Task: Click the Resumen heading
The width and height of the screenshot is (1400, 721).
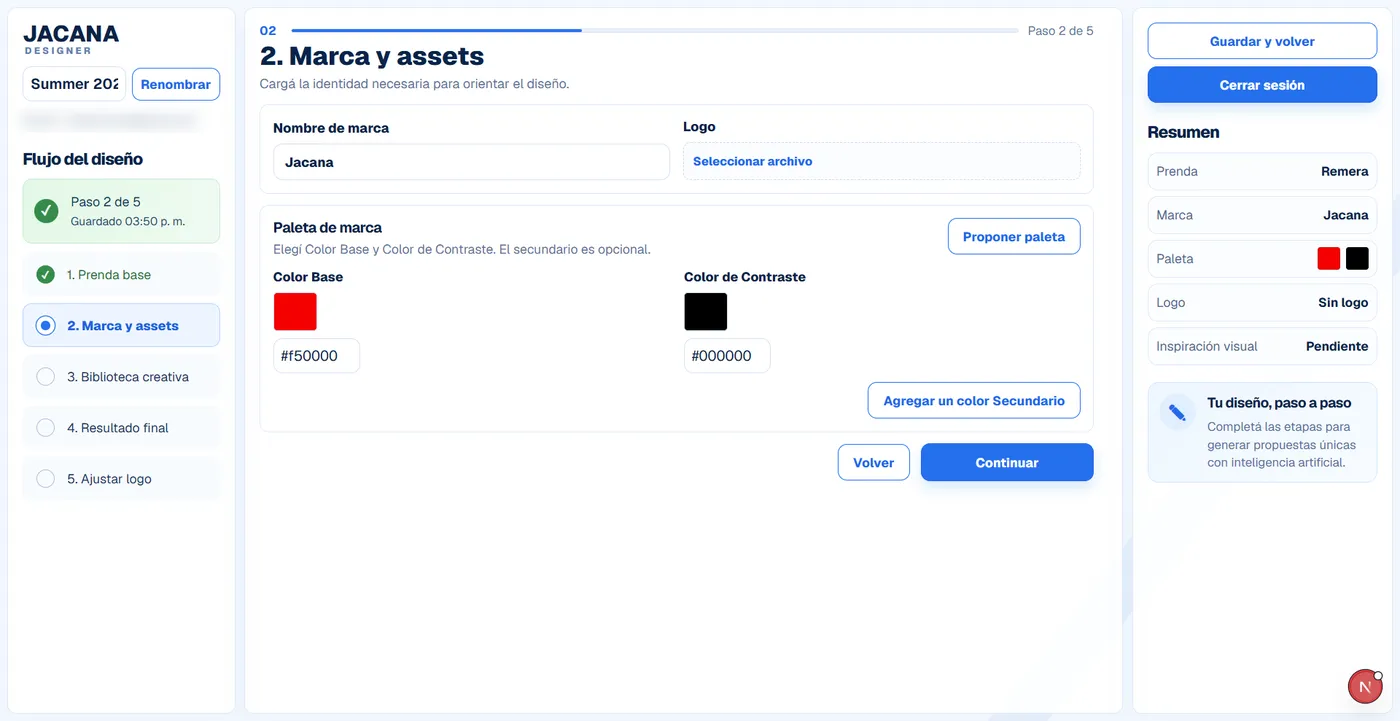Action: (1183, 132)
